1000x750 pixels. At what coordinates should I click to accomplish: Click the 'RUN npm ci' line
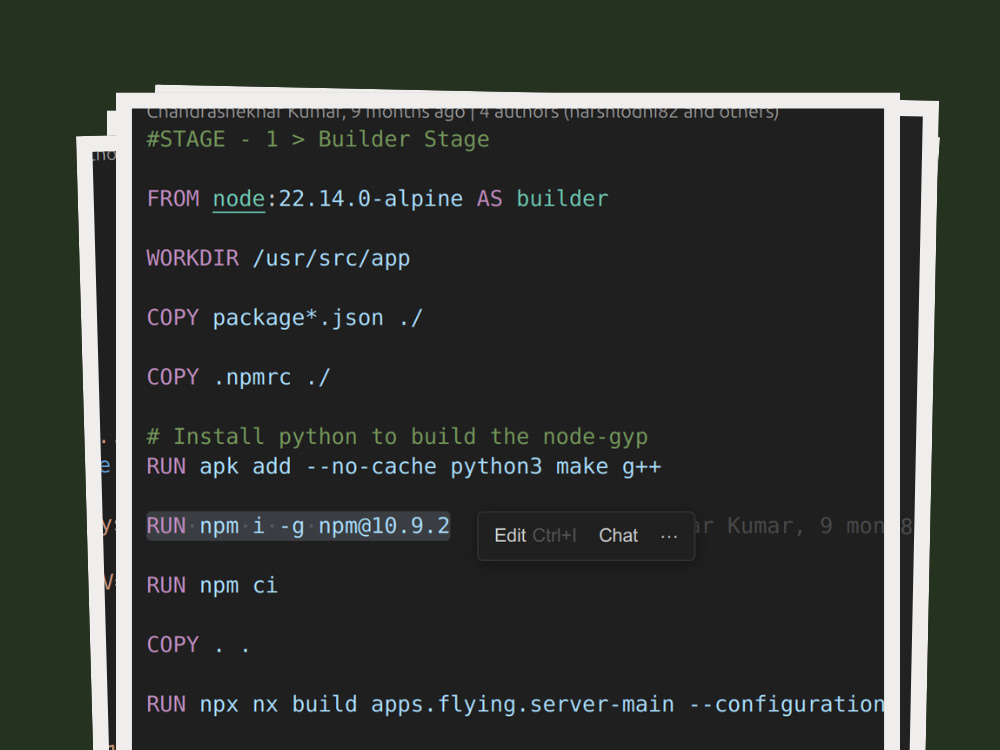click(212, 585)
